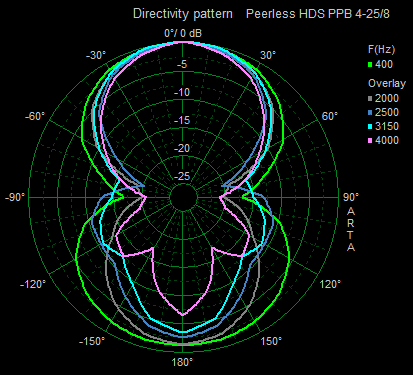Click the 150° angle label
413x375 pixels.
point(271,342)
